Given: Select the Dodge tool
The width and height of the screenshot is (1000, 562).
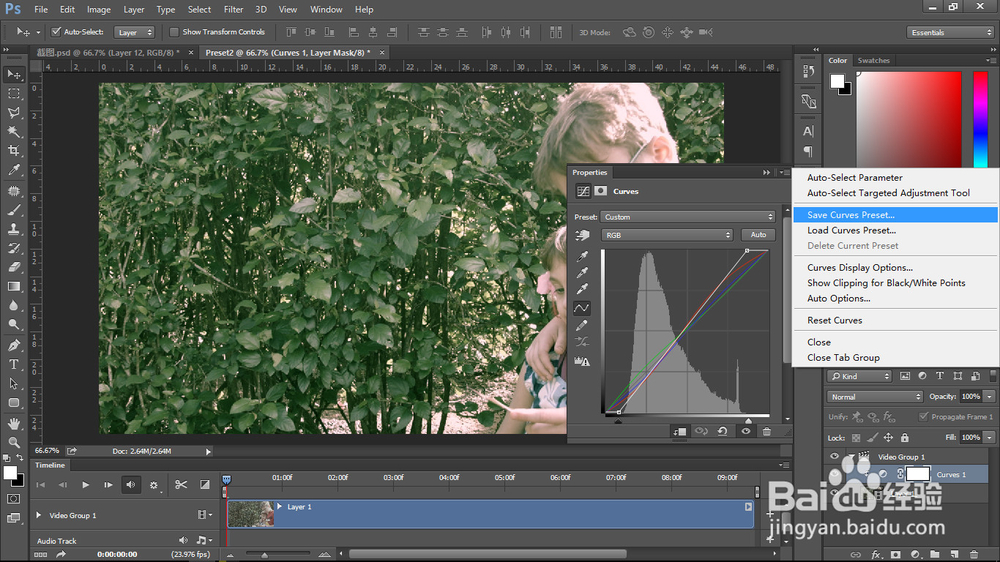Looking at the screenshot, I should point(13,325).
